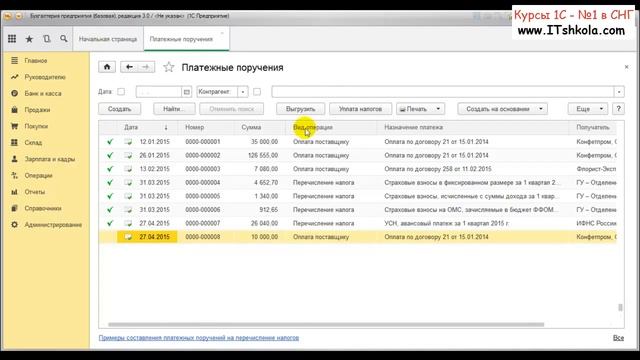The height and width of the screenshot is (360, 640).
Task: Click the Операции sidebar icon
Action: tap(15, 175)
